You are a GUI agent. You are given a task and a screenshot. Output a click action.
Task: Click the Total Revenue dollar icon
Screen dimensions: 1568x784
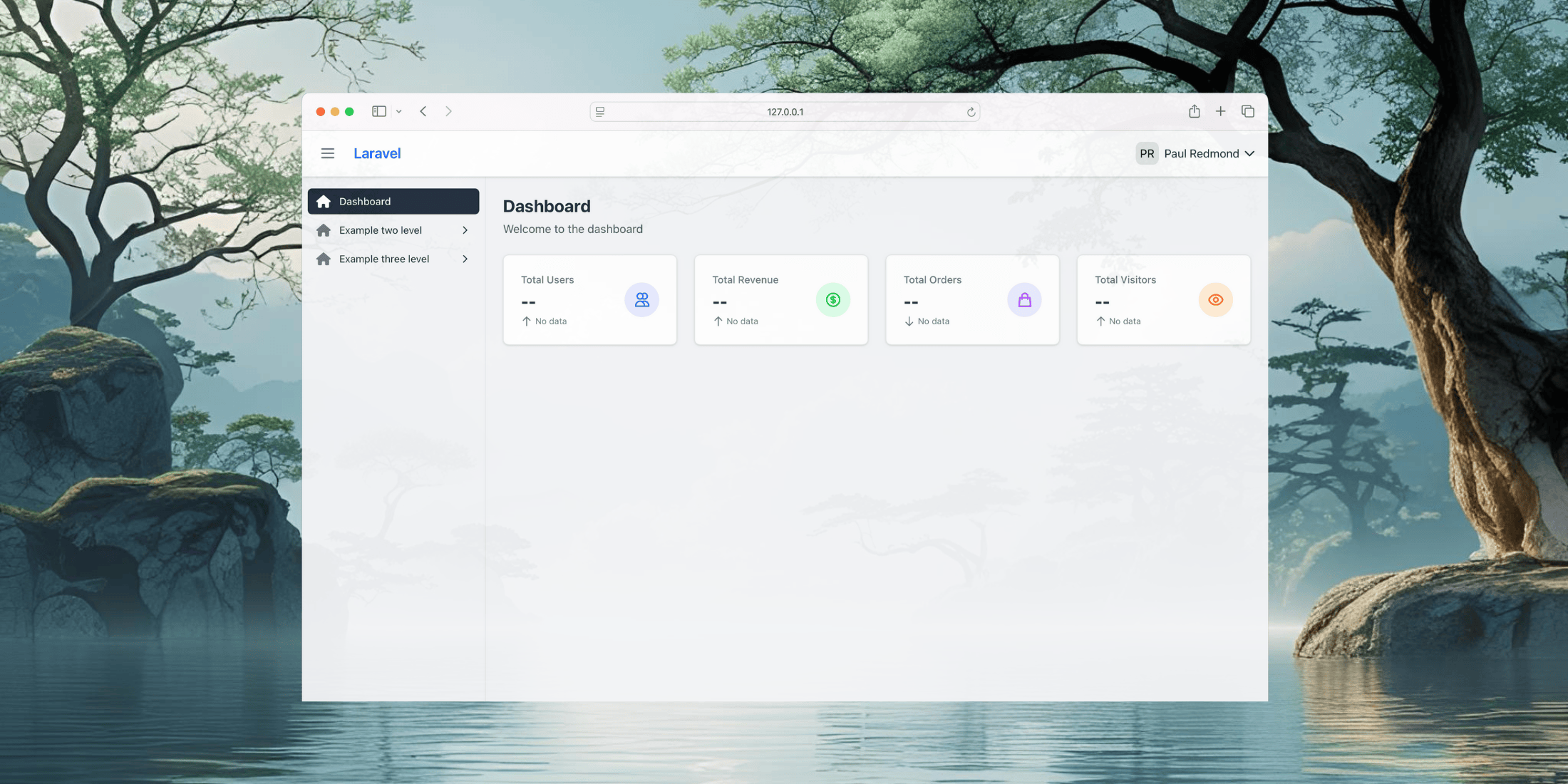coord(833,299)
